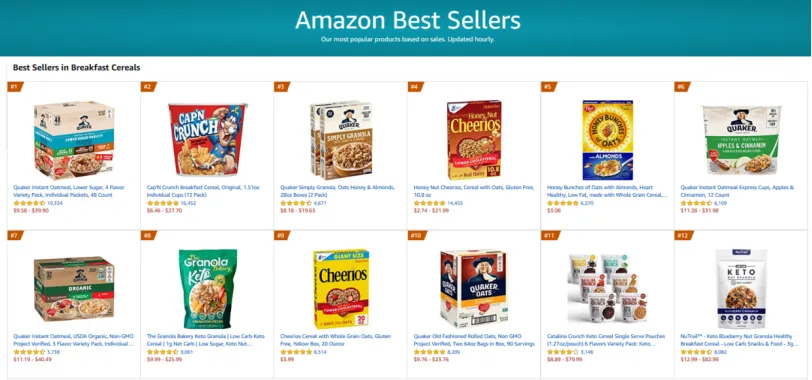Open the yellow Cheerios Giant Size box image

(x=341, y=289)
